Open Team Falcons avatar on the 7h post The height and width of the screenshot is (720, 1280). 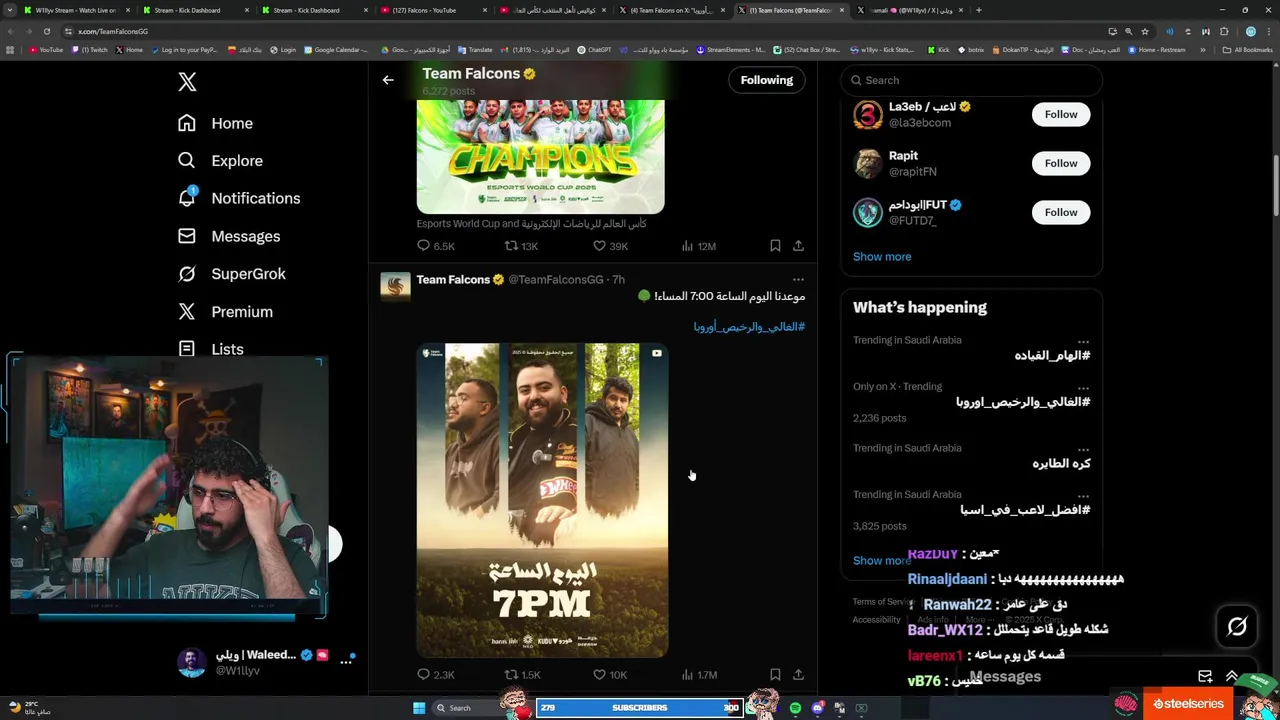tap(395, 286)
